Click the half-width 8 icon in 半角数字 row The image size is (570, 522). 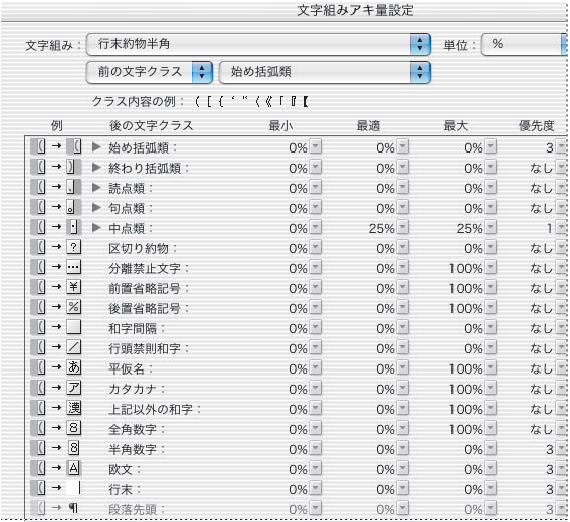73,447
